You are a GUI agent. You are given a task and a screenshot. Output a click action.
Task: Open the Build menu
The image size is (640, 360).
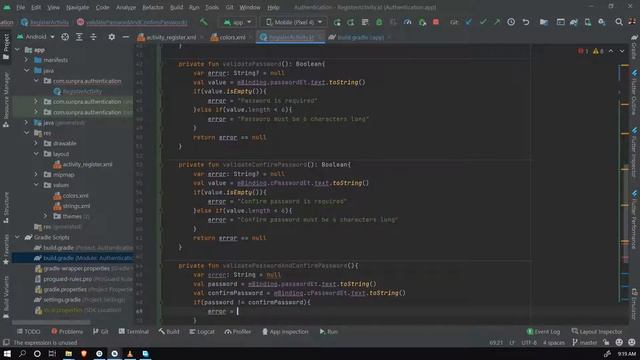coord(176,7)
